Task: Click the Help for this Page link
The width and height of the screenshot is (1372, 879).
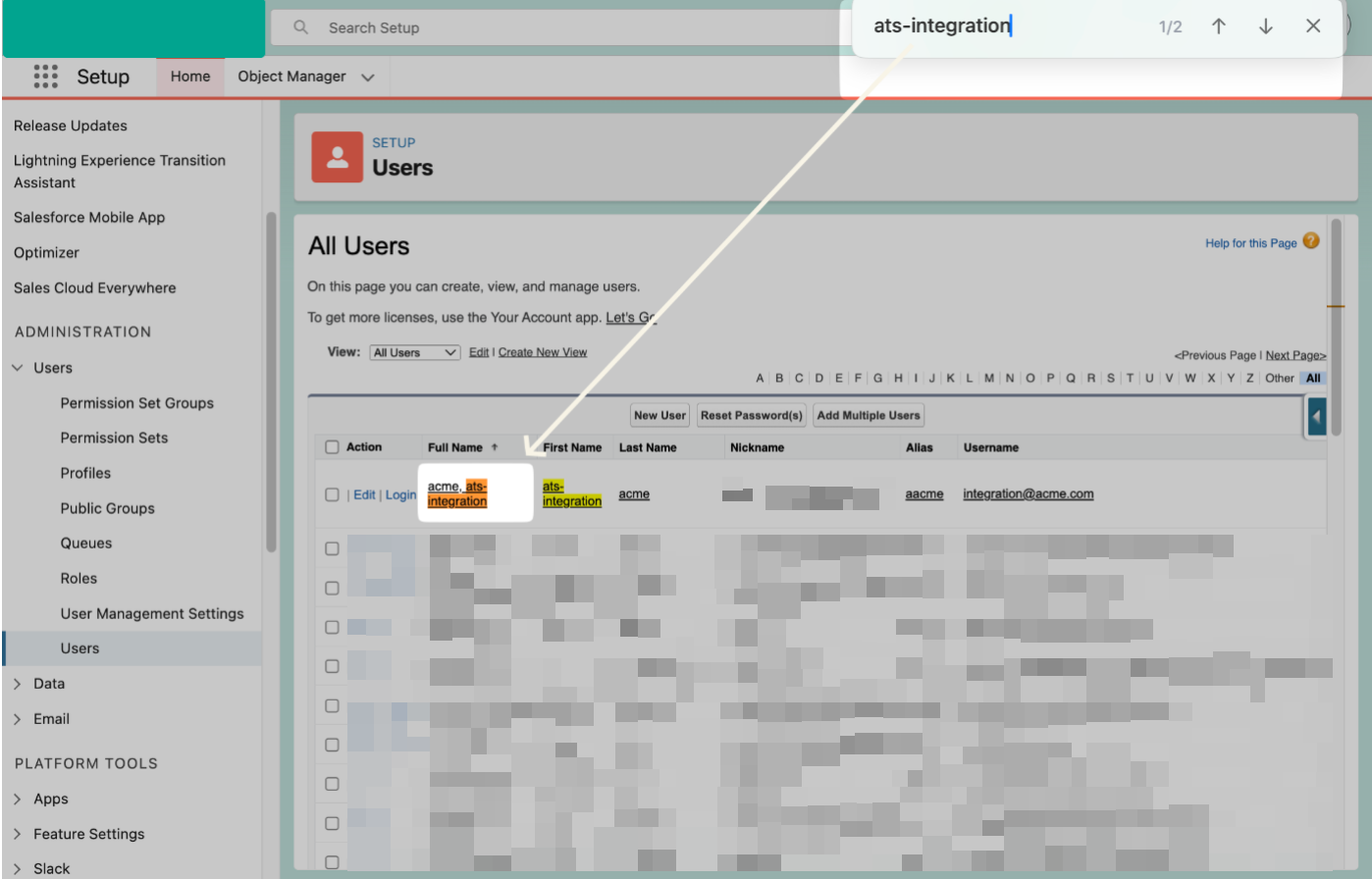Action: point(1251,243)
